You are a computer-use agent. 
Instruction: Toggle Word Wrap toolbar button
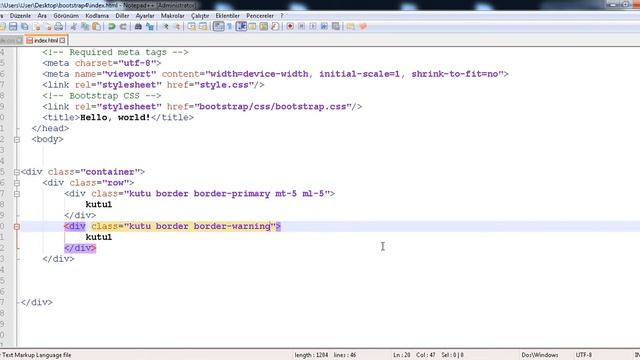tap(218, 27)
